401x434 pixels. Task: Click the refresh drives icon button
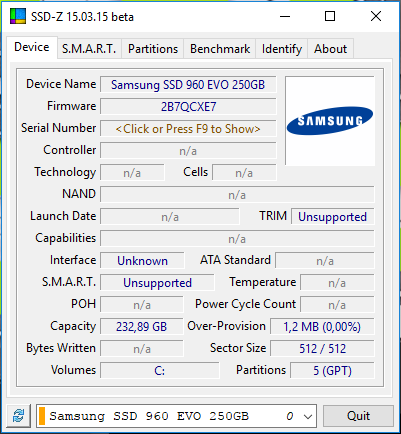19,416
